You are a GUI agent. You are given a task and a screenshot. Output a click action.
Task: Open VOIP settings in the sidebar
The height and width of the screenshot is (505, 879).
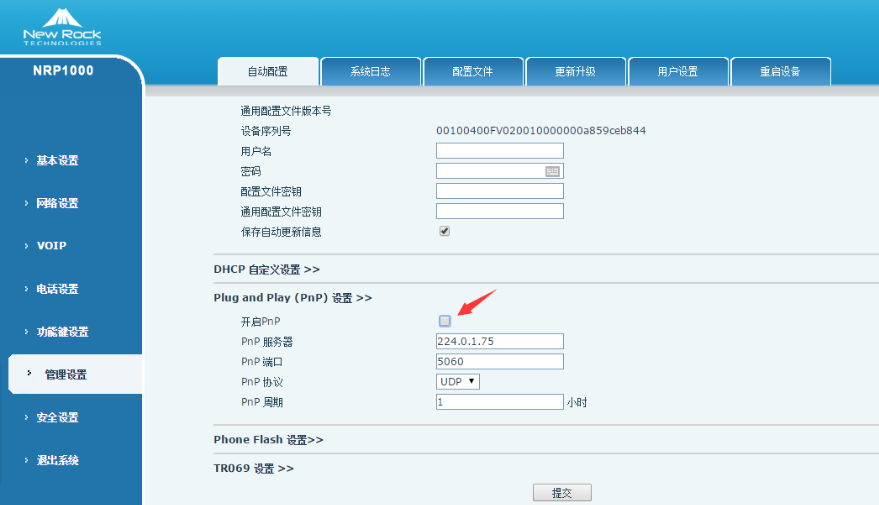pos(51,245)
